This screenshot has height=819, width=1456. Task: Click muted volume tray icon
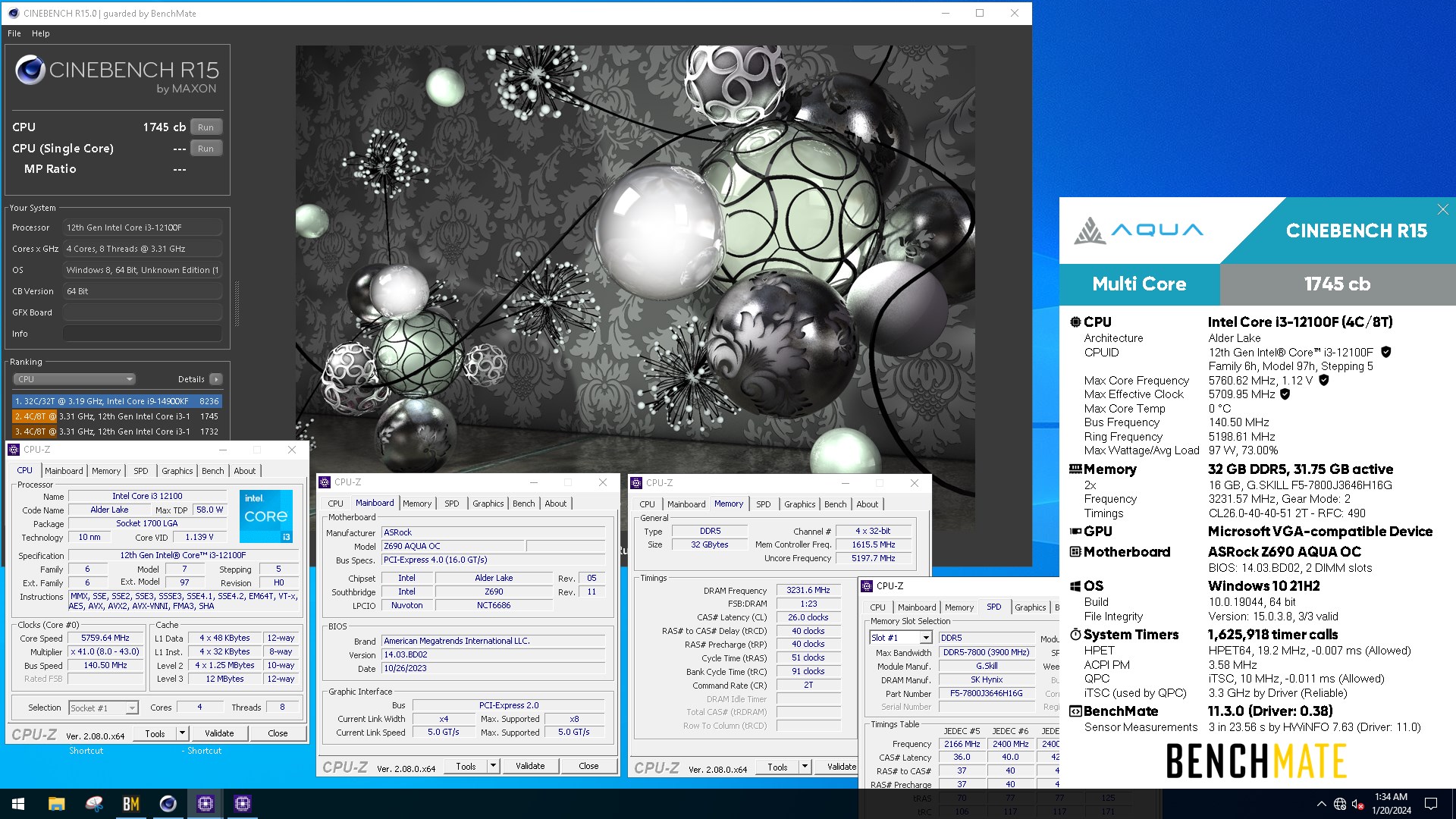[1358, 804]
